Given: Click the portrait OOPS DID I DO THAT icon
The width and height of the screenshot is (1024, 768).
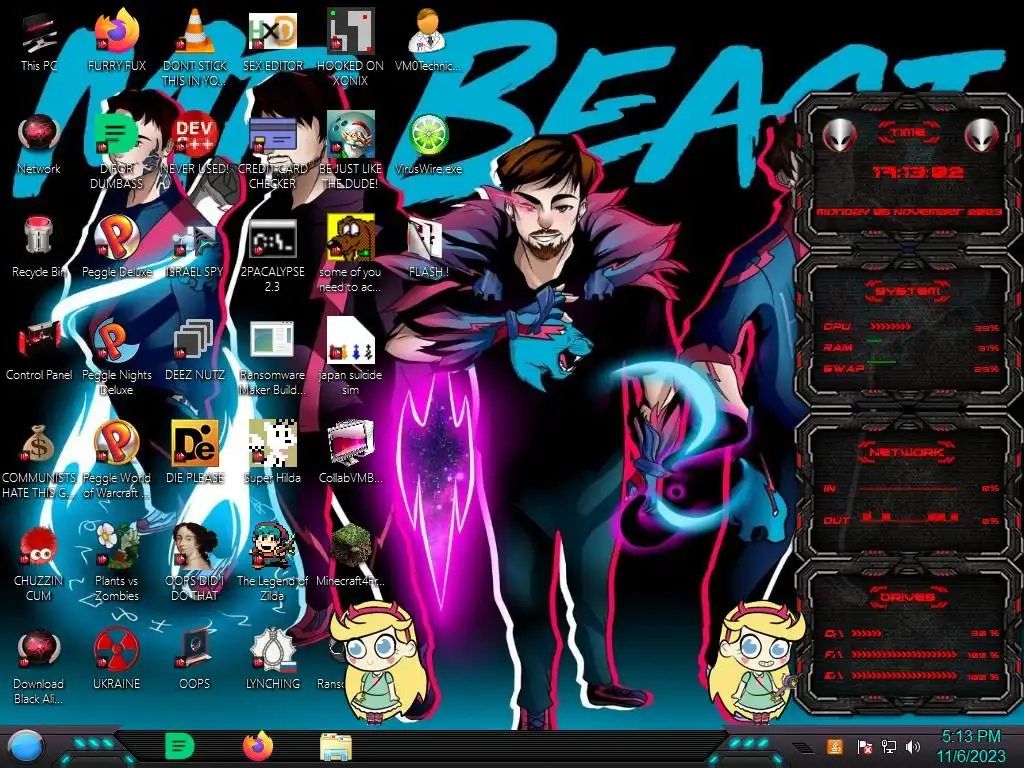Looking at the screenshot, I should point(195,564).
